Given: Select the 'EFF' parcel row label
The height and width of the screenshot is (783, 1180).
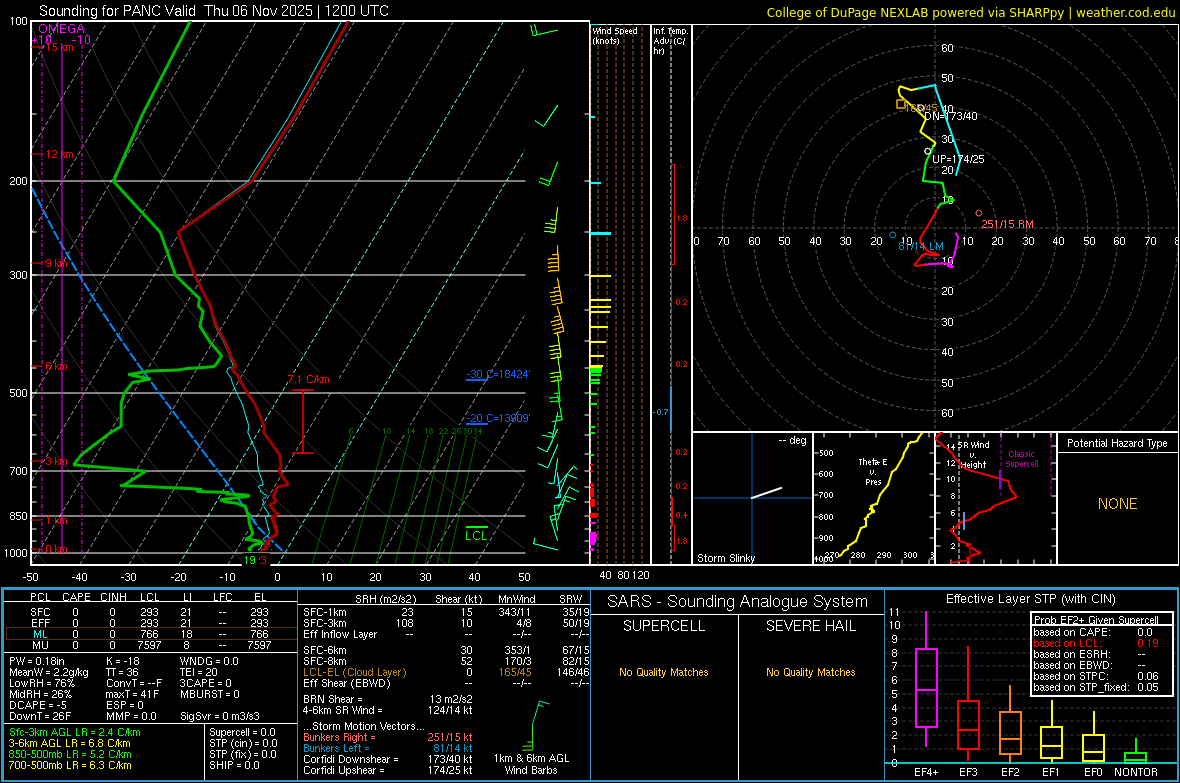Looking at the screenshot, I should click(40, 623).
